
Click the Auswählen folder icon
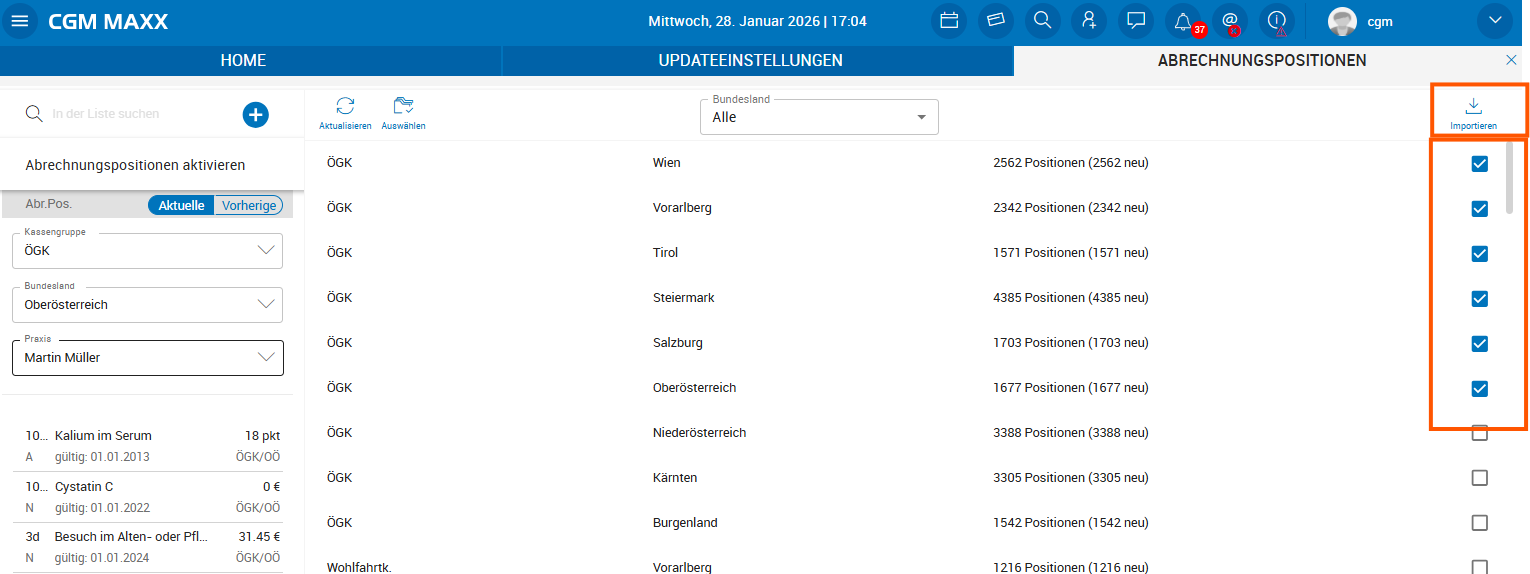403,107
